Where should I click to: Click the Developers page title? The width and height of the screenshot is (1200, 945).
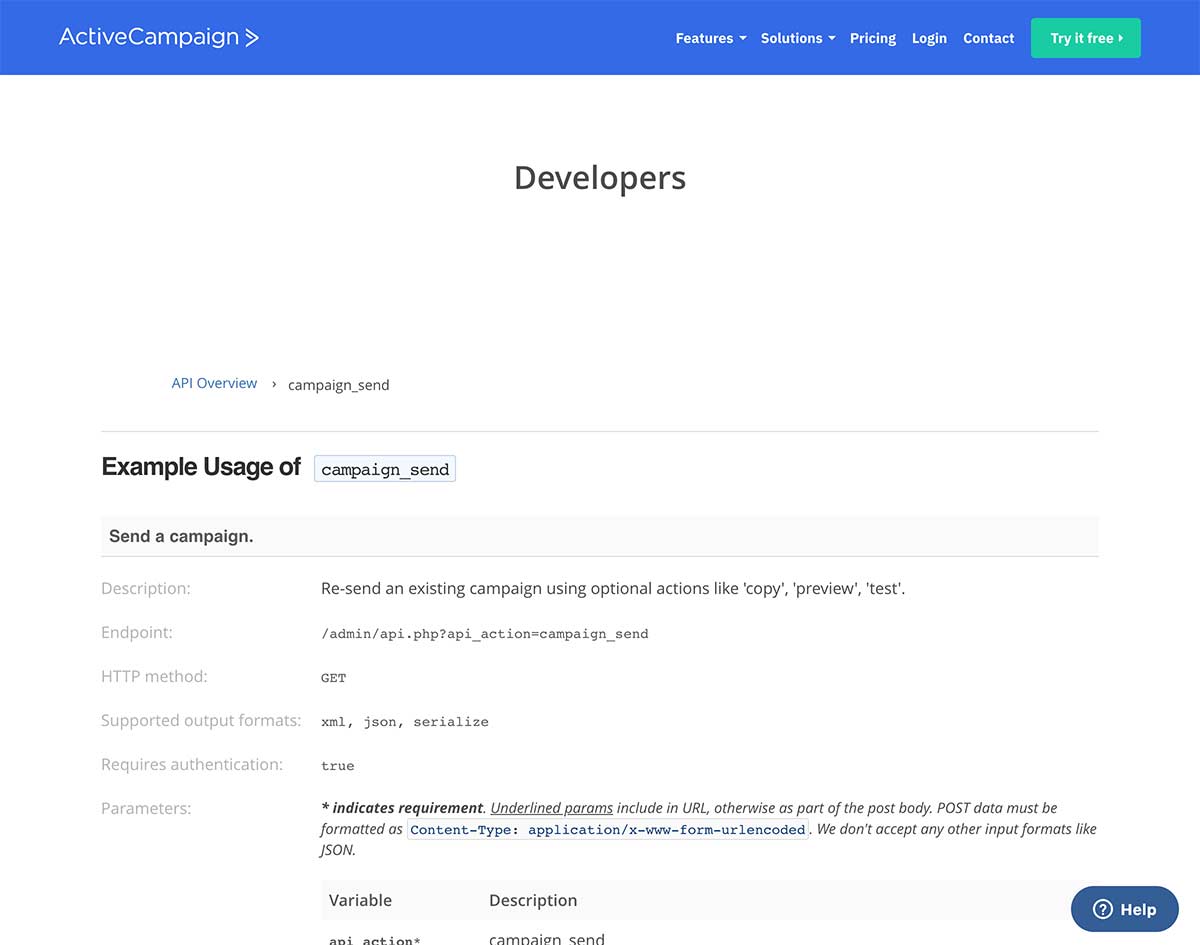point(600,178)
